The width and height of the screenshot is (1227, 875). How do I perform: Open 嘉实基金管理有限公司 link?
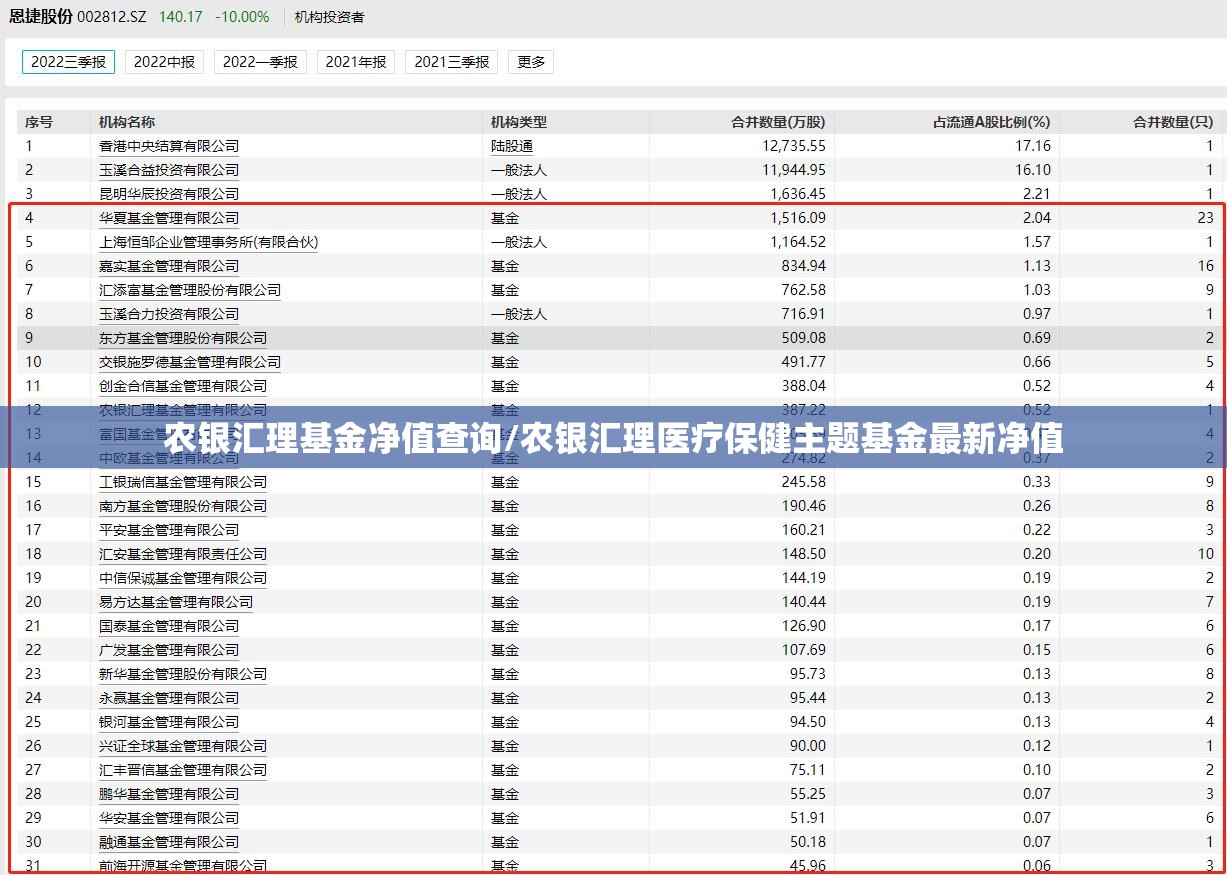169,266
